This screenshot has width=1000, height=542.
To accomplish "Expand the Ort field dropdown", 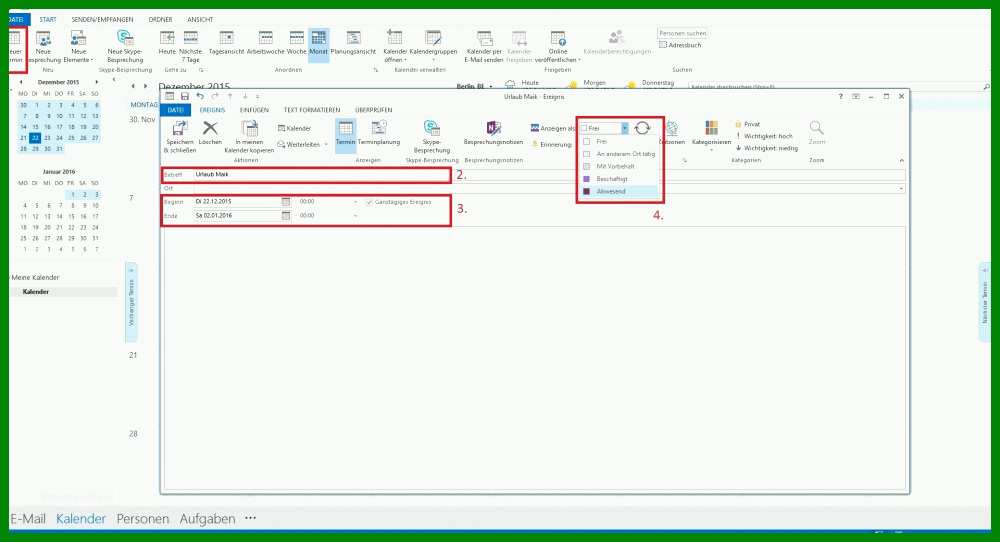I will [901, 189].
